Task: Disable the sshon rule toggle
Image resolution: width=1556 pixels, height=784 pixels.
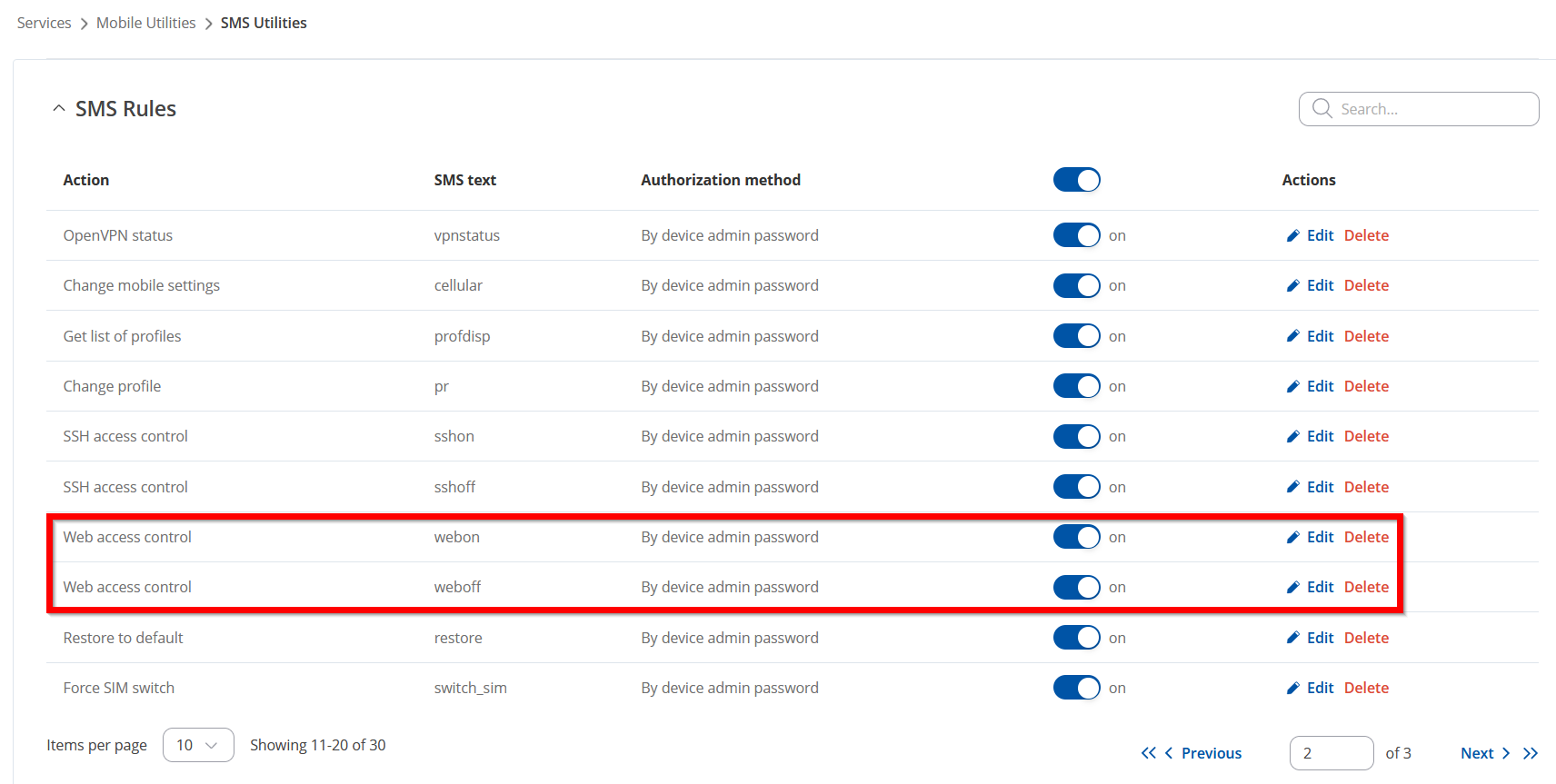Action: [x=1077, y=436]
